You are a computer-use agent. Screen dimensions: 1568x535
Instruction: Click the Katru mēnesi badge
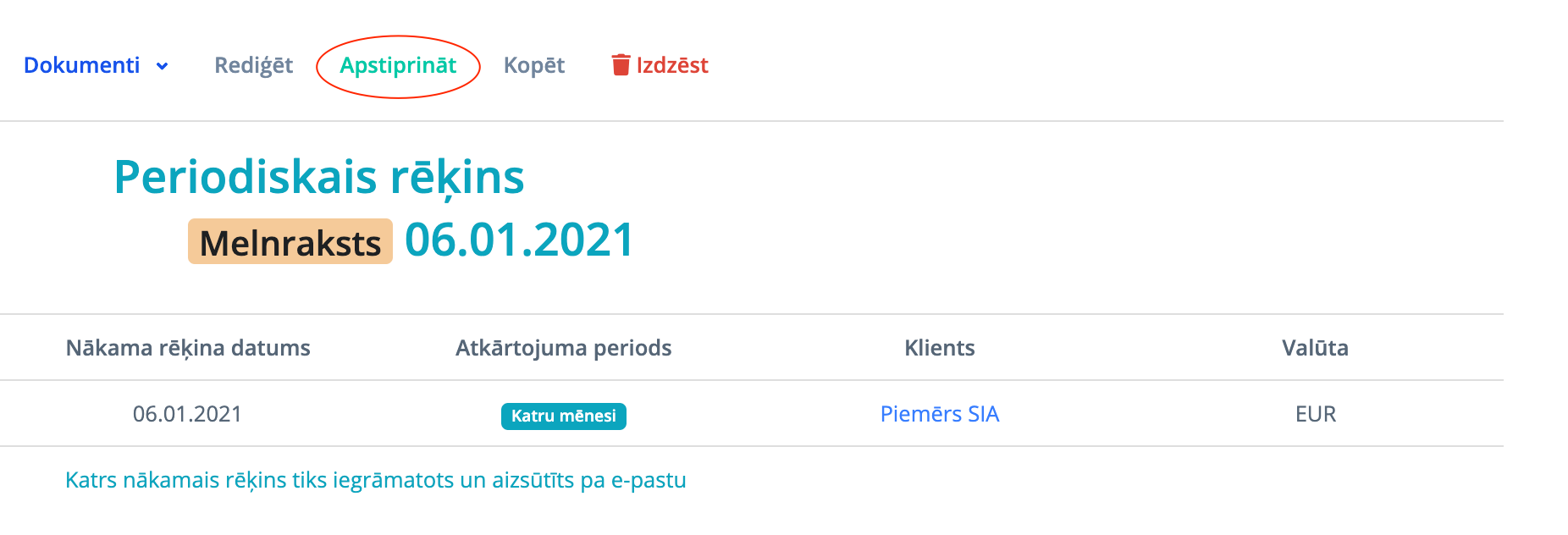pos(563,416)
